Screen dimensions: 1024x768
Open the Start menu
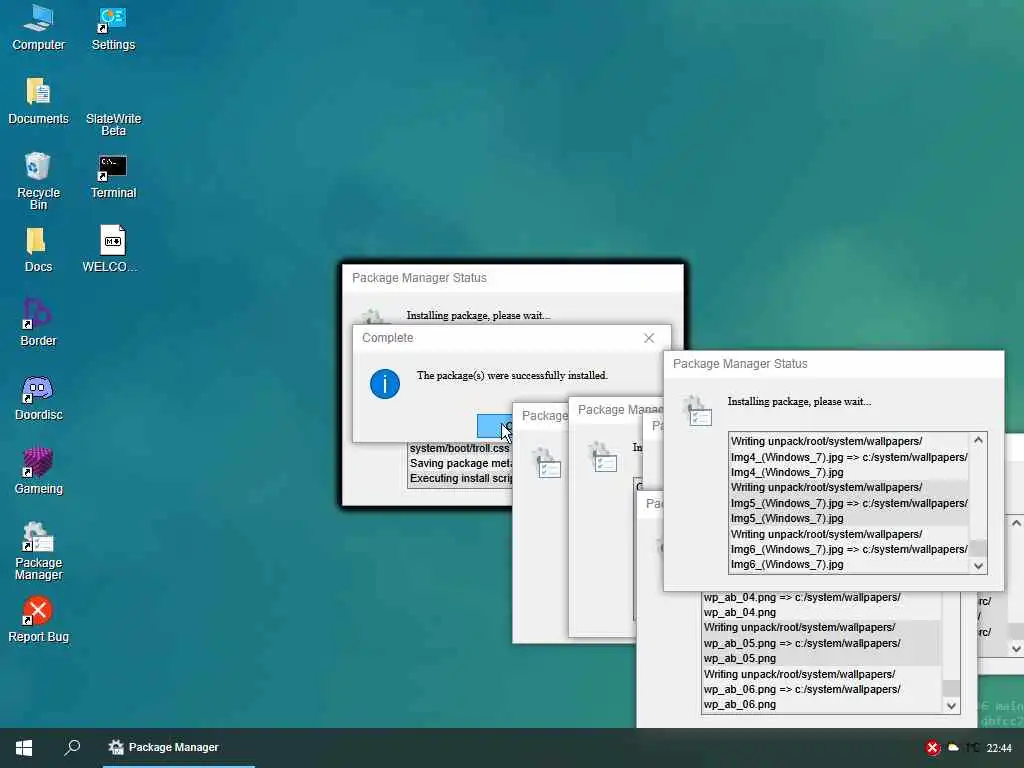point(24,747)
